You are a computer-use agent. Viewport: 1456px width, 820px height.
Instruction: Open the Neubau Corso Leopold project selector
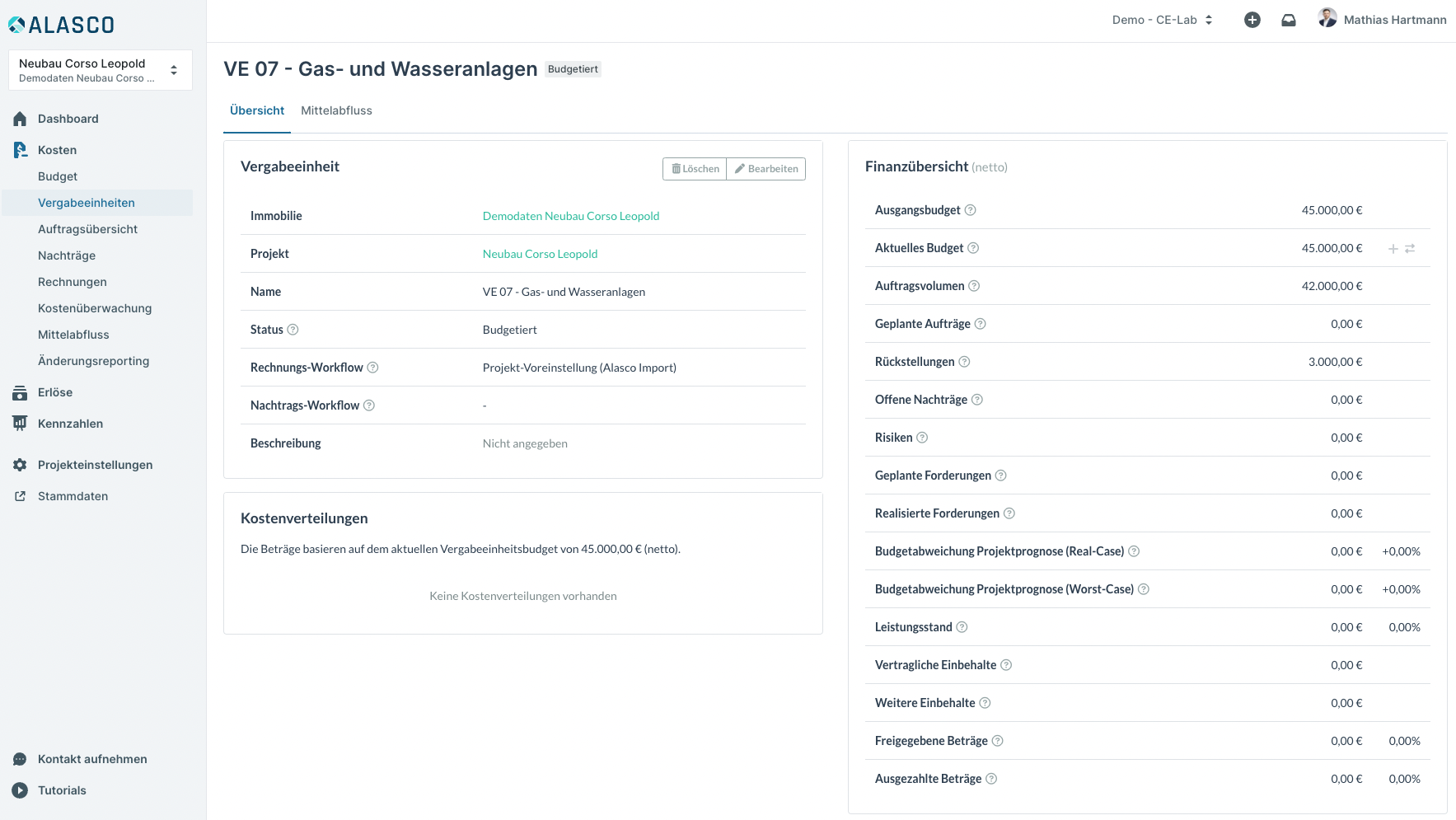click(x=100, y=70)
